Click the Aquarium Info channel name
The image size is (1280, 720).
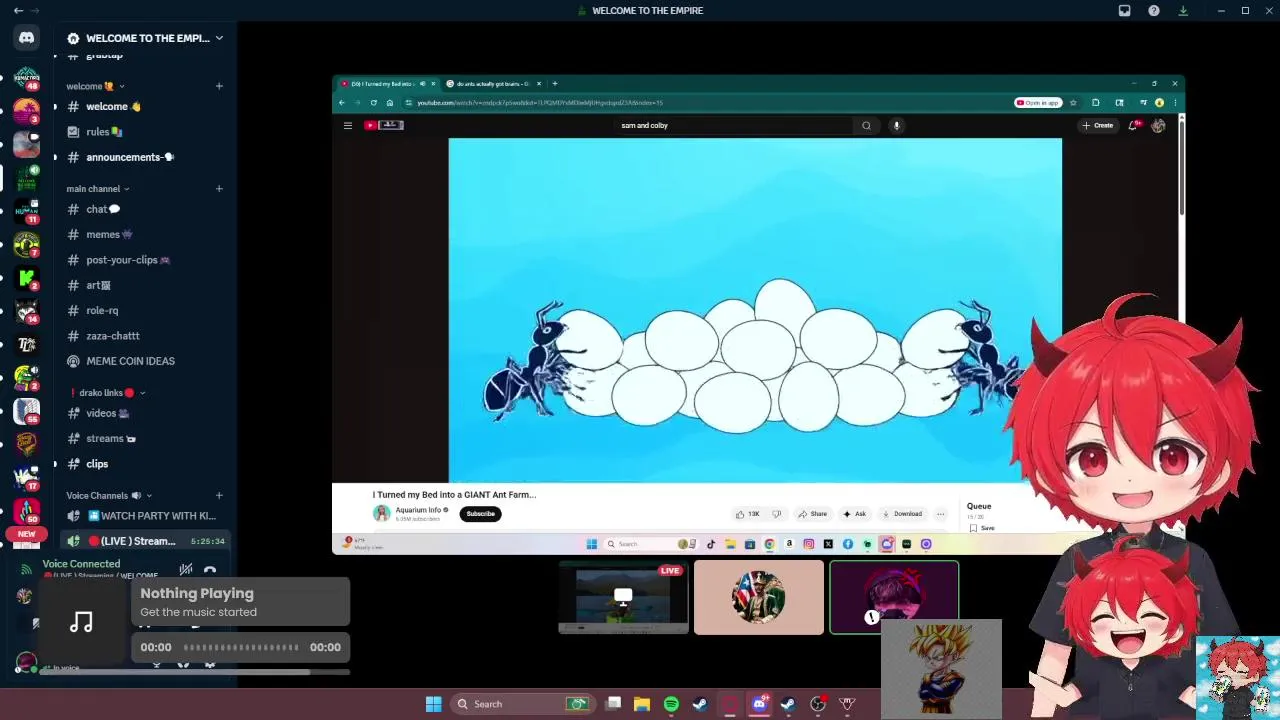(x=418, y=510)
